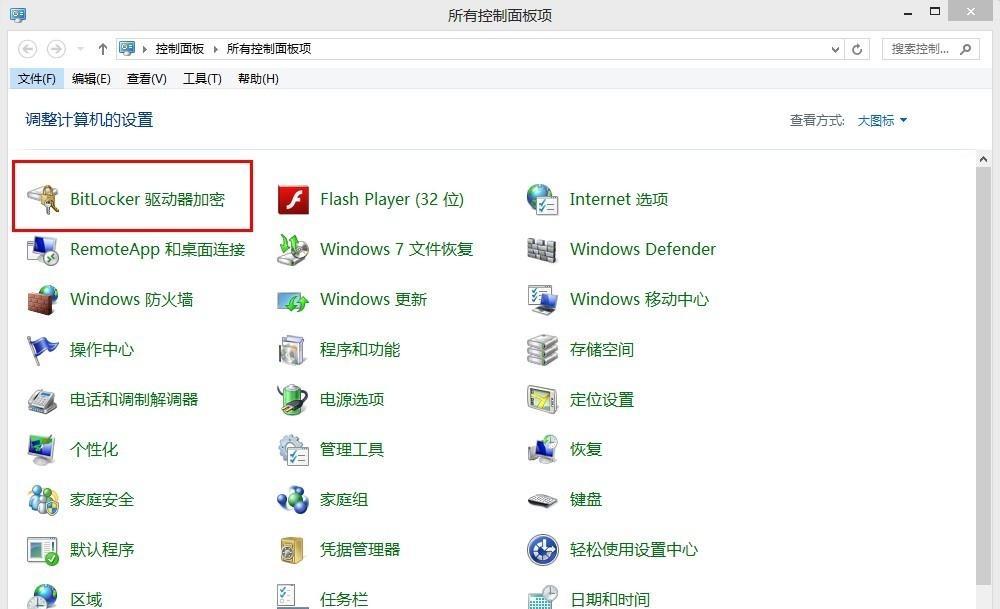The height and width of the screenshot is (609, 1000).
Task: Open the 默认程序 icon
Action: click(x=43, y=550)
